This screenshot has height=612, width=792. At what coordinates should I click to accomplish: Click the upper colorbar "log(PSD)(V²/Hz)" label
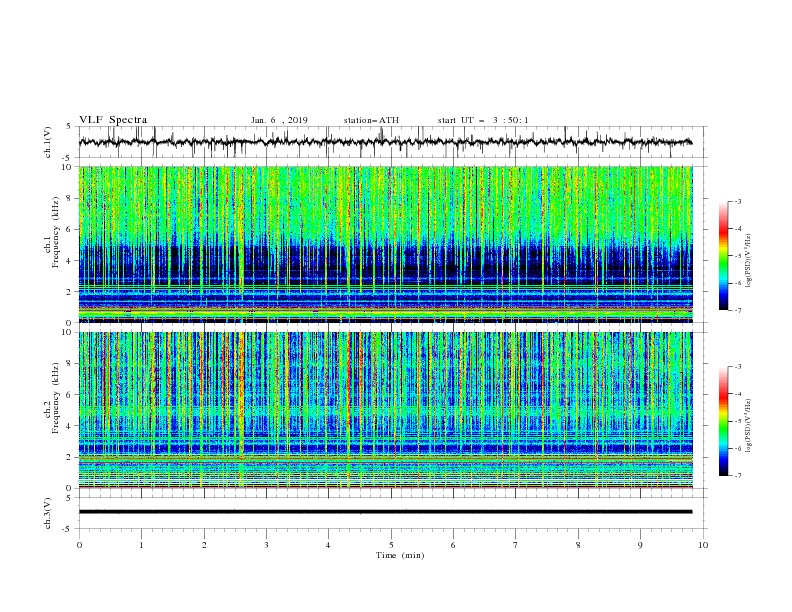[x=748, y=261]
